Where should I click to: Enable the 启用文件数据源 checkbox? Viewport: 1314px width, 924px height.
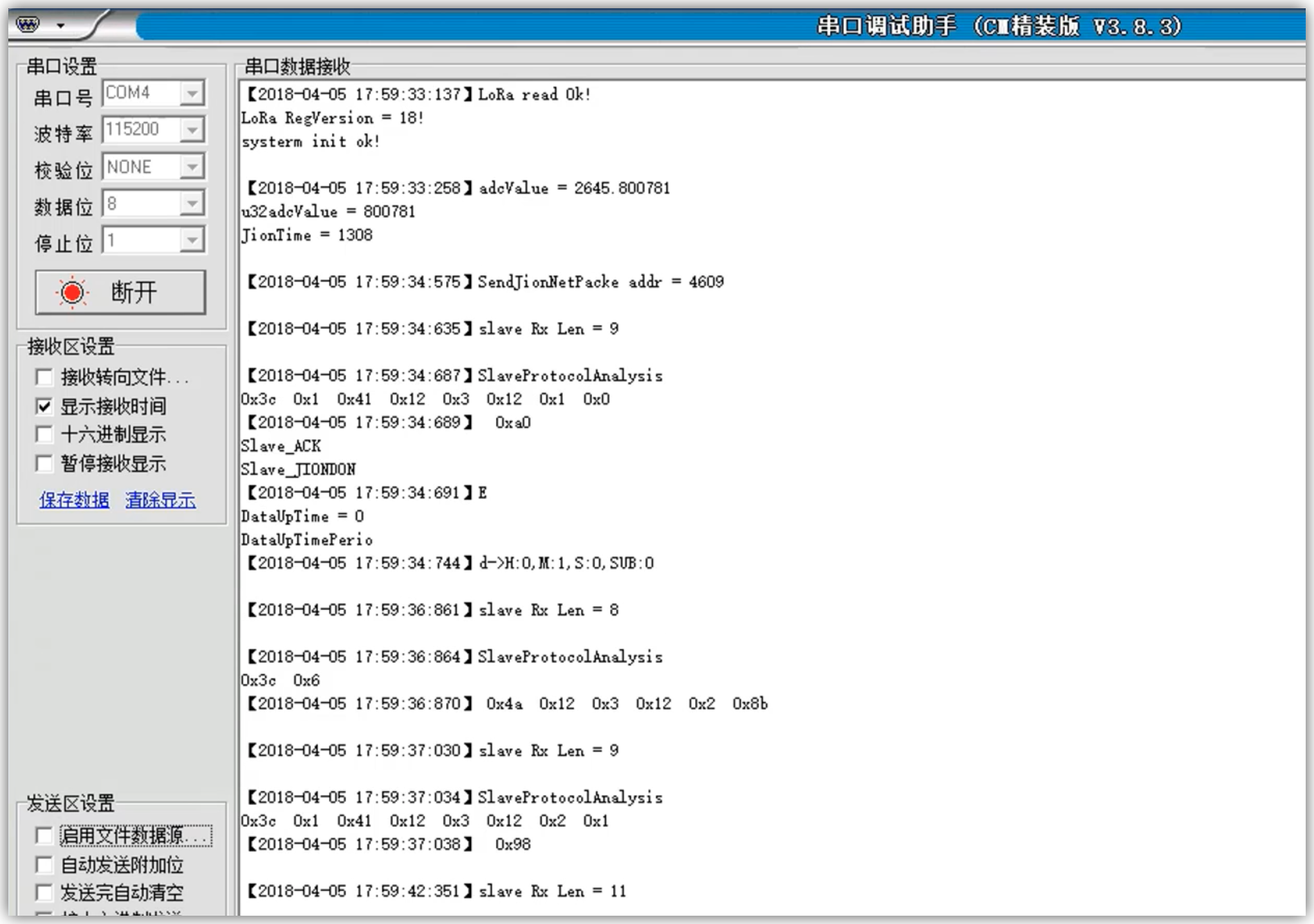44,836
